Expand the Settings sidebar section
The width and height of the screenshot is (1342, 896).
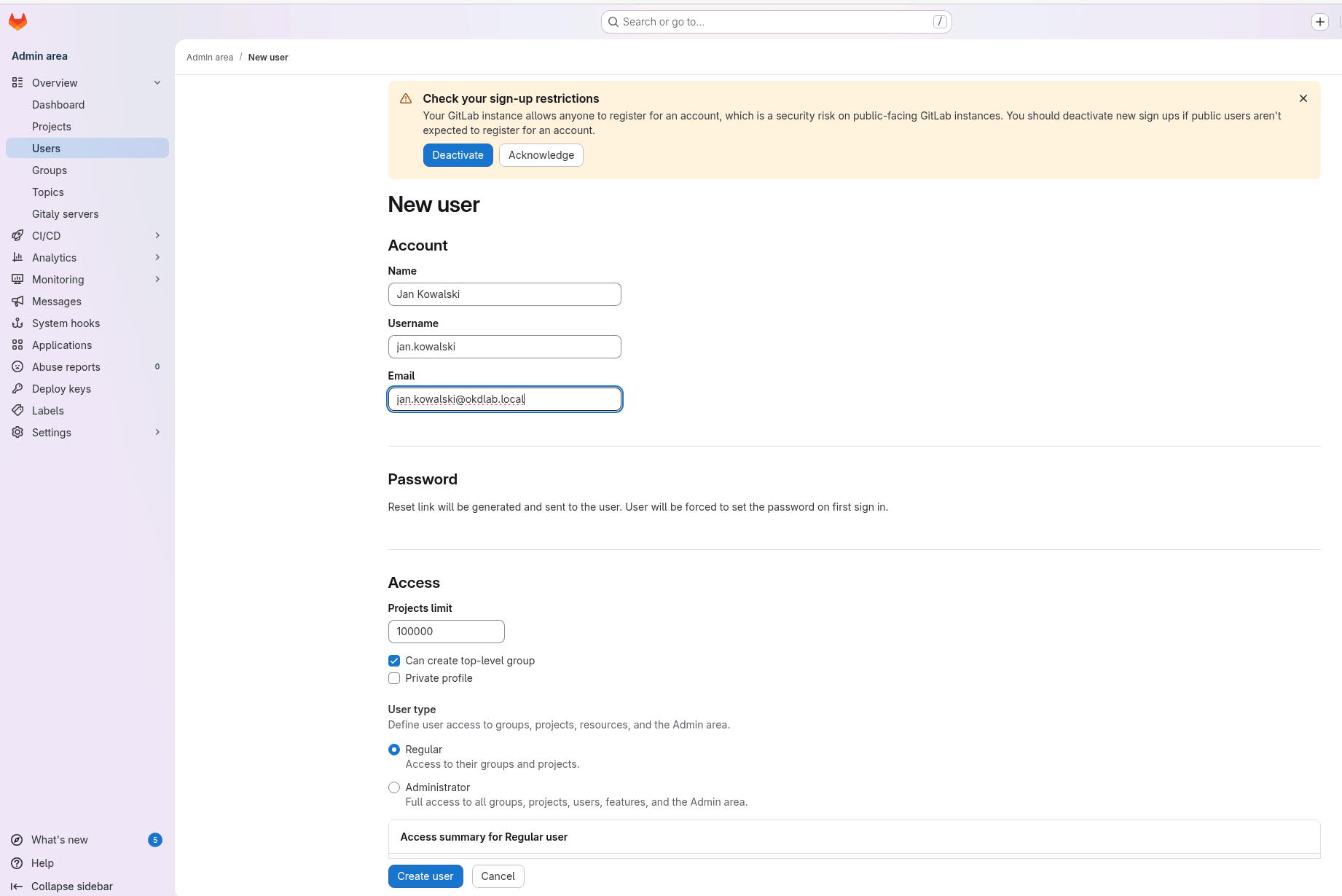[157, 433]
